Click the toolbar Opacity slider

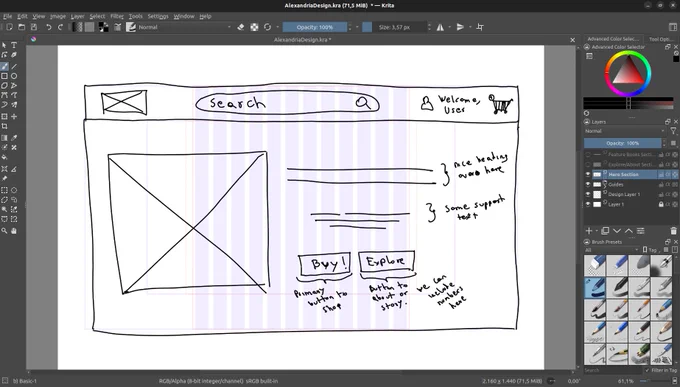tap(314, 27)
